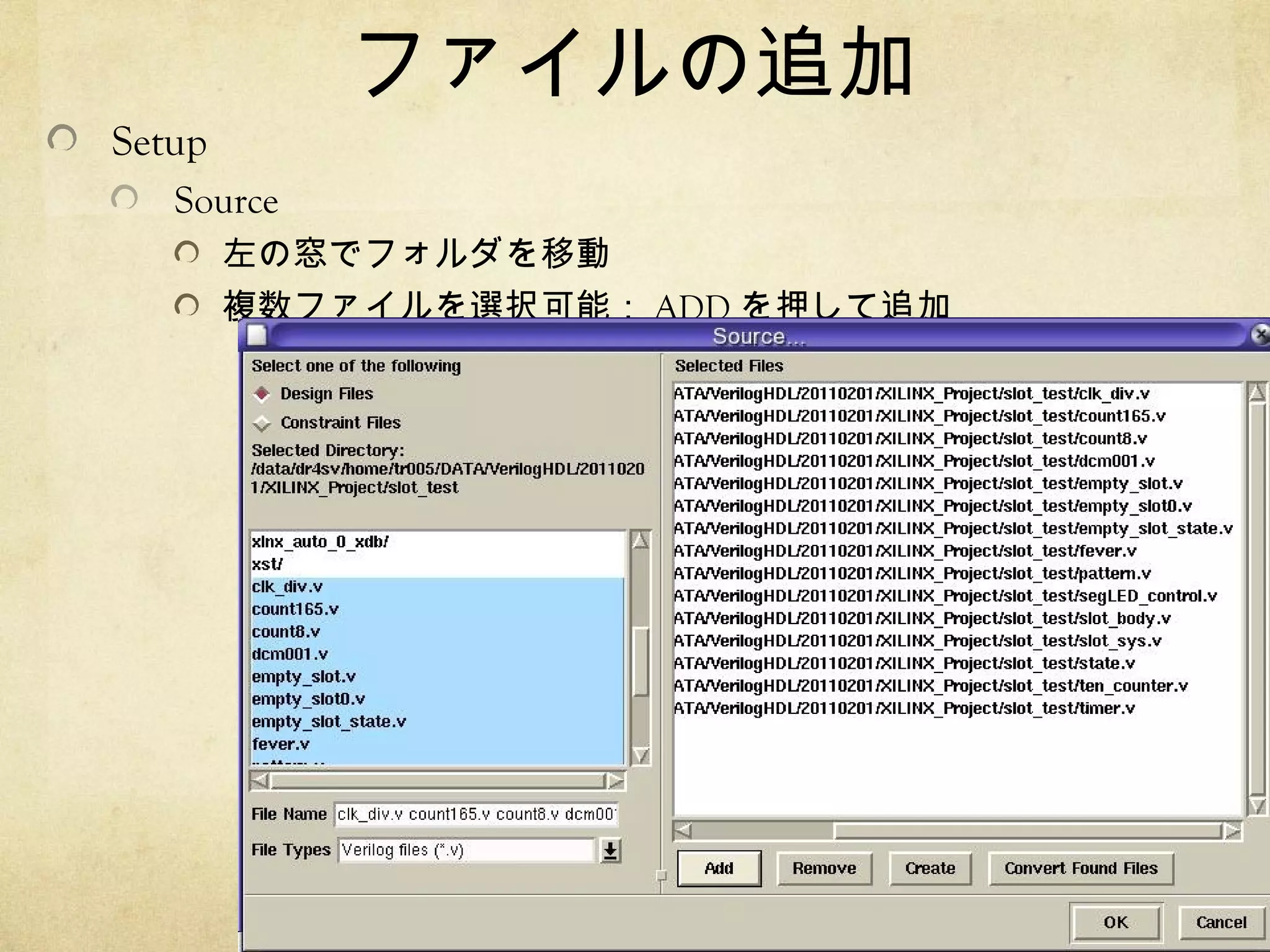Click Selected Files horizontal scrollbar thumb

tap(1028, 831)
